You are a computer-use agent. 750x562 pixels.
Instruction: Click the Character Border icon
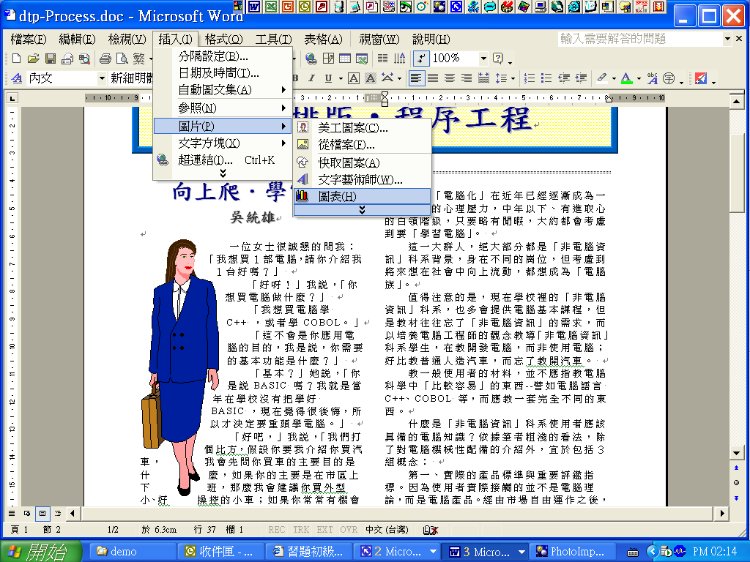353,78
